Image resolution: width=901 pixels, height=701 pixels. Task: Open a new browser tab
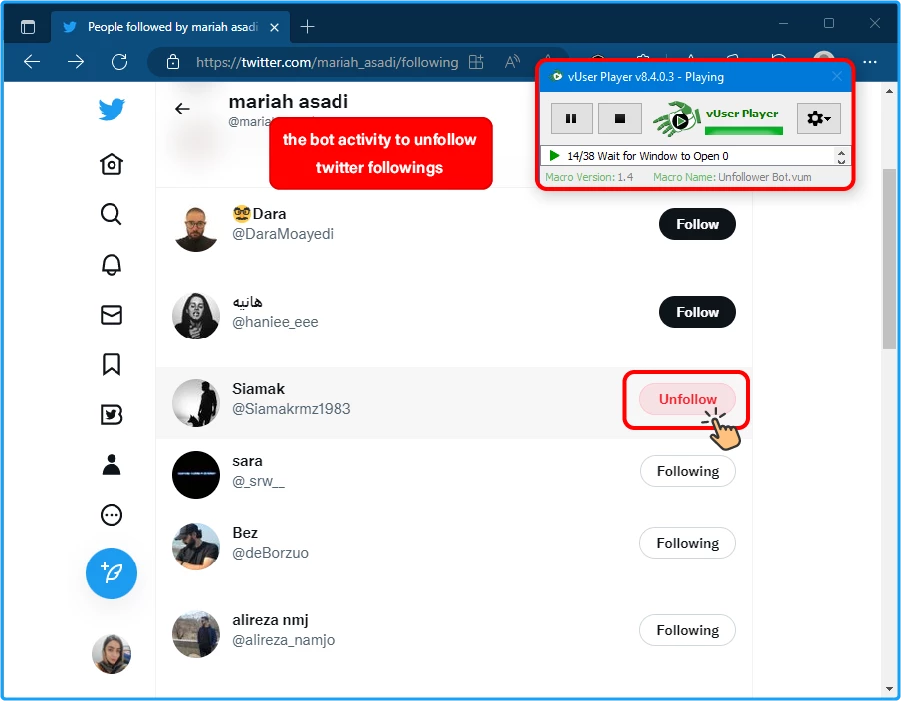point(307,26)
